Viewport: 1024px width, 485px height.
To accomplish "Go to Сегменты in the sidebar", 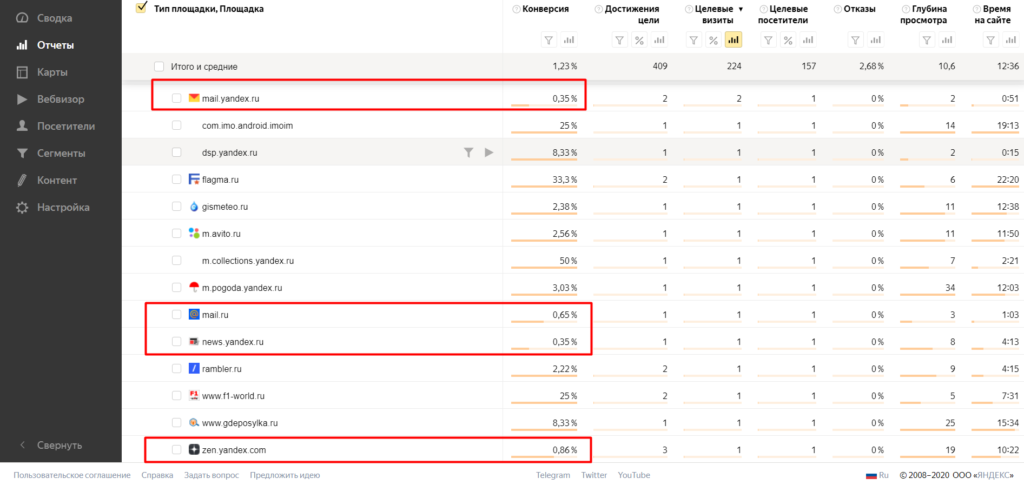I will pos(61,153).
